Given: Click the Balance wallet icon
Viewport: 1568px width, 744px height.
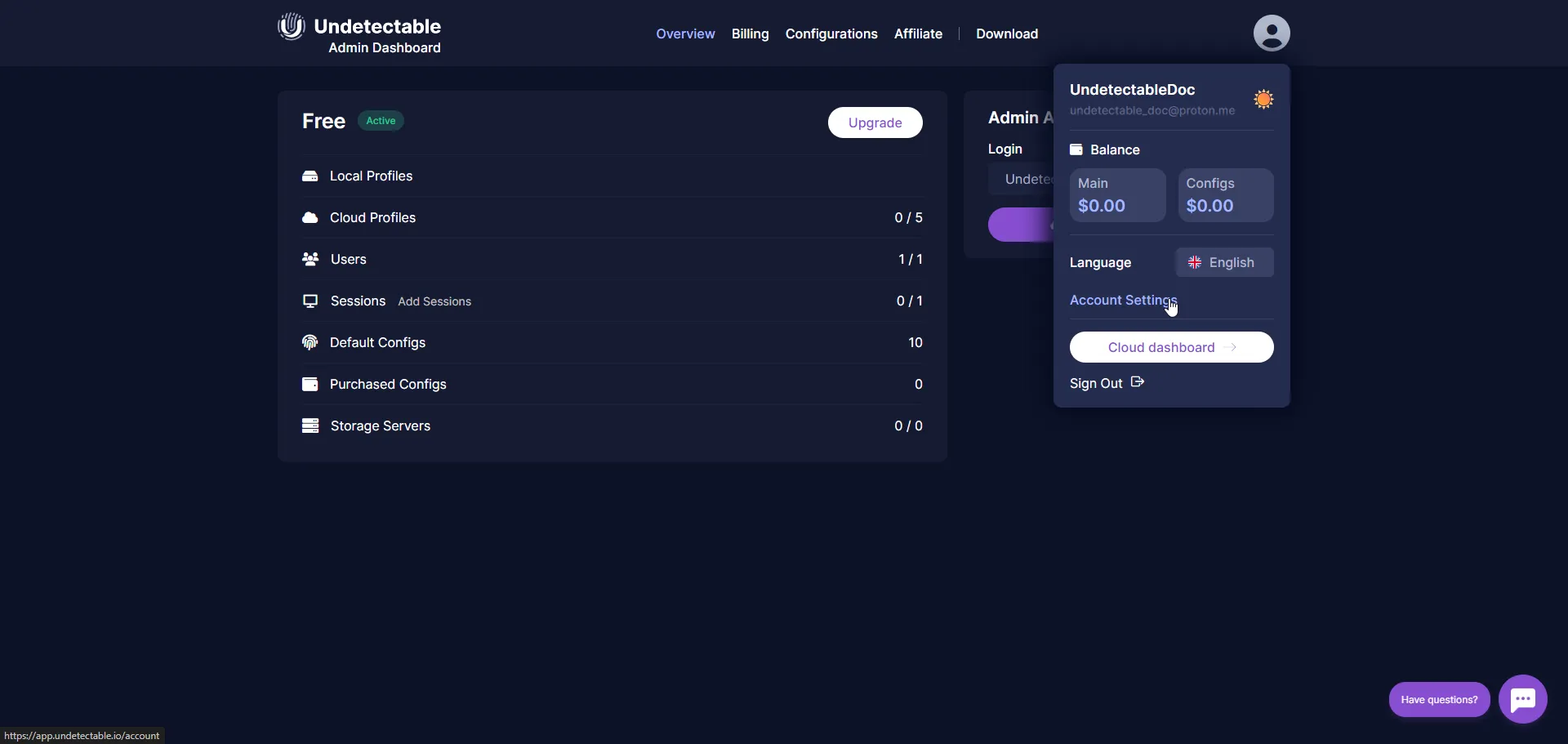Looking at the screenshot, I should 1076,149.
